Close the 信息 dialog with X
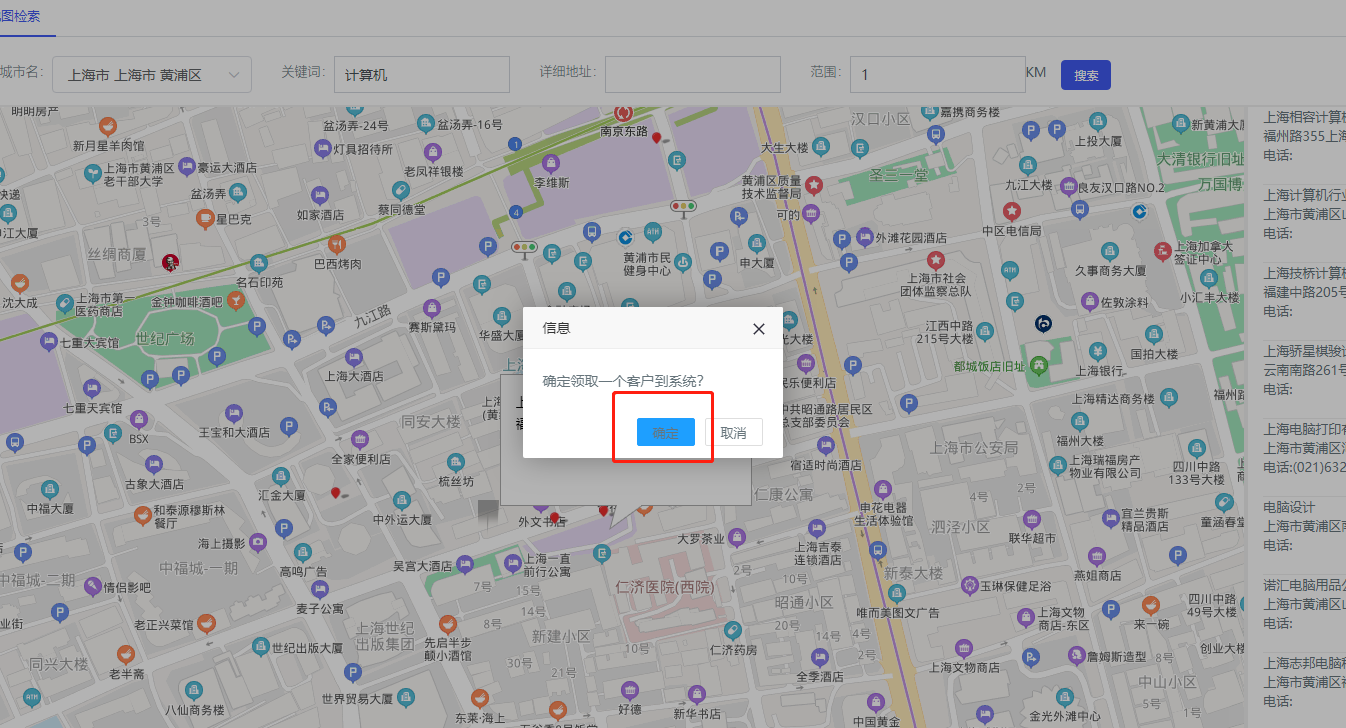 tap(758, 328)
